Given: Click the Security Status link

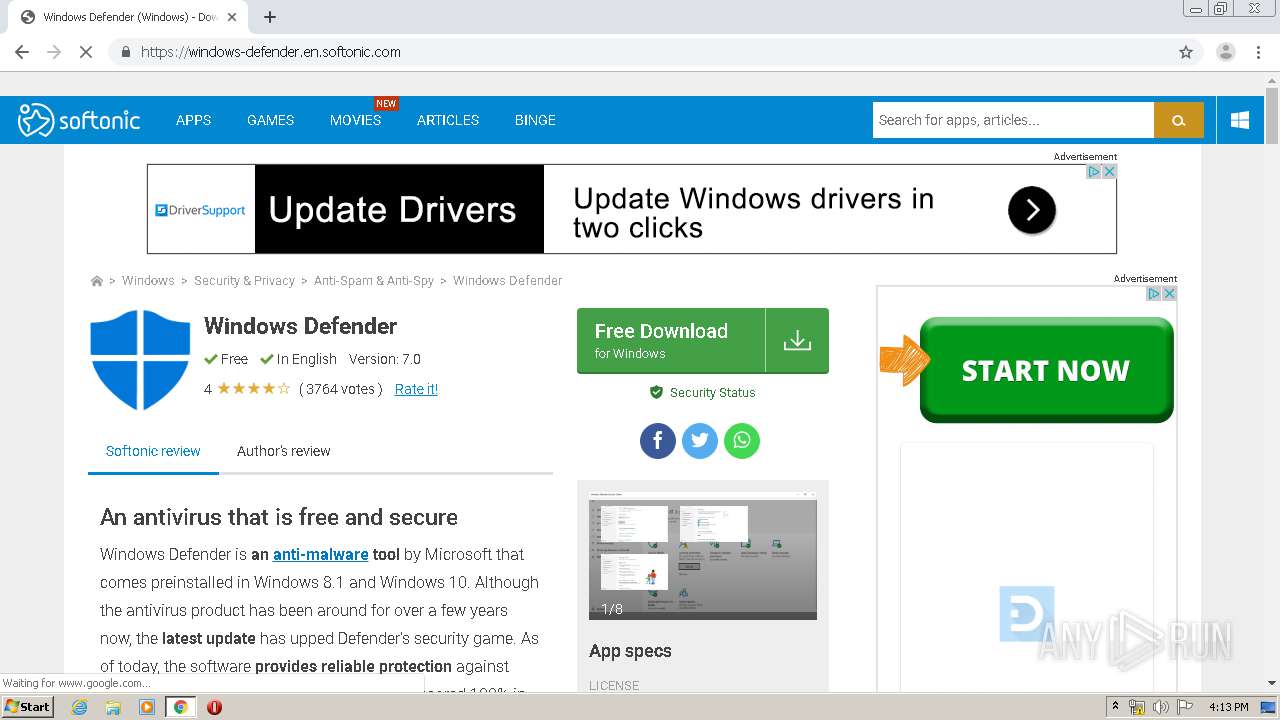Looking at the screenshot, I should coord(703,393).
